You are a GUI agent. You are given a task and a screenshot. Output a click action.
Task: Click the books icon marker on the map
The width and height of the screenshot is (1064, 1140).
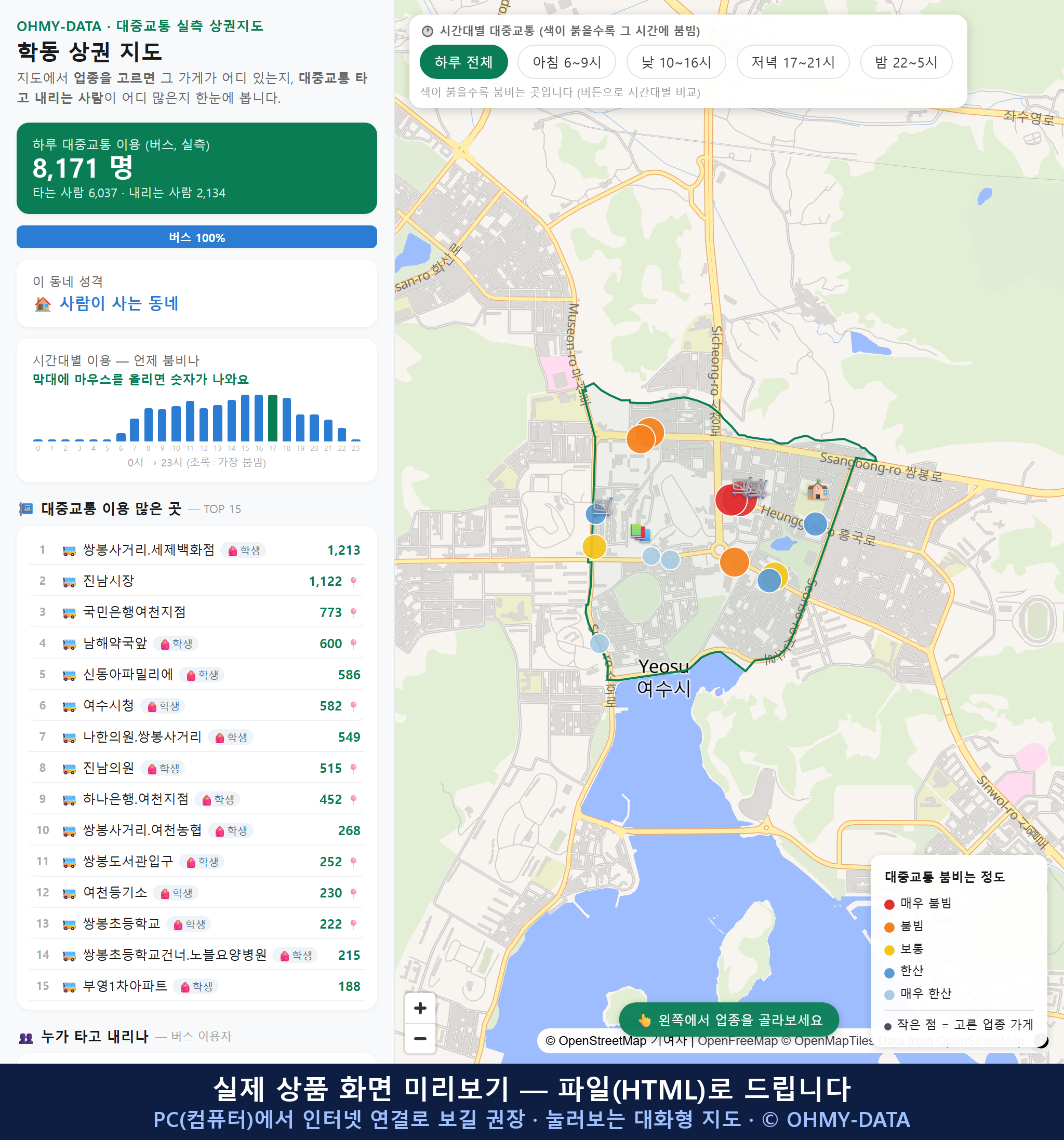tap(640, 532)
